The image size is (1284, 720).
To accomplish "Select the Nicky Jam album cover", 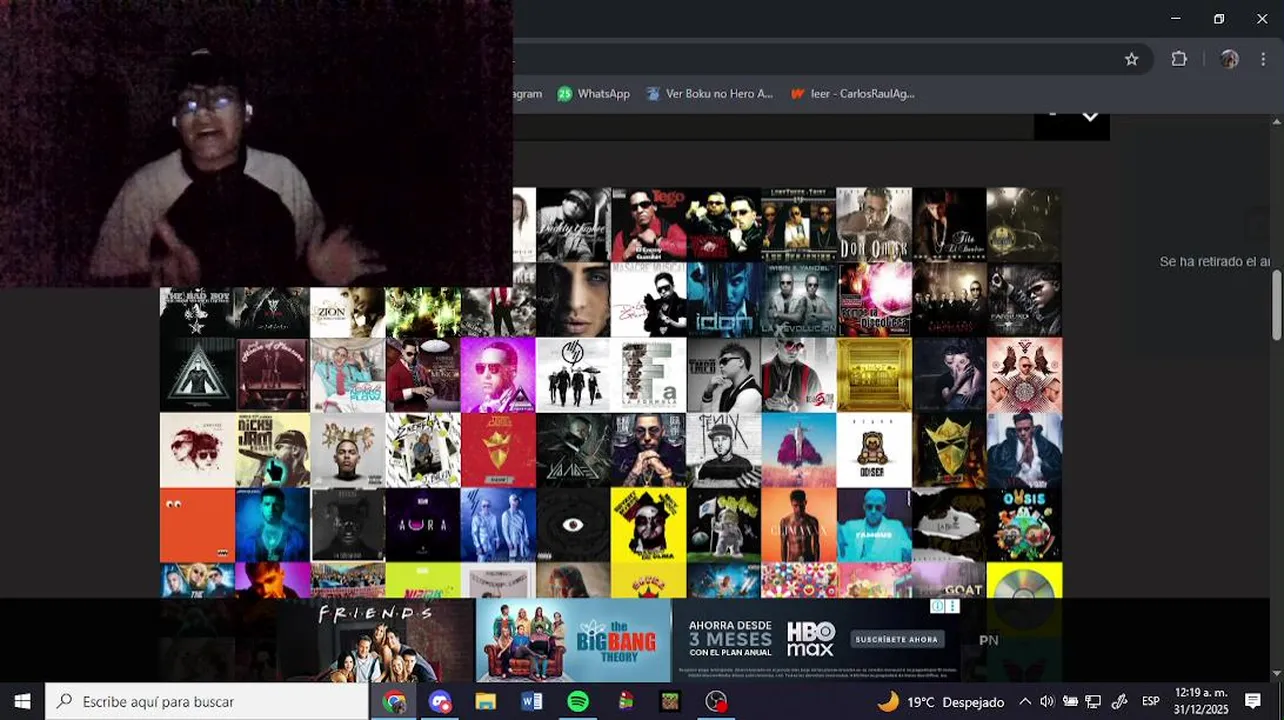I will pos(272,450).
